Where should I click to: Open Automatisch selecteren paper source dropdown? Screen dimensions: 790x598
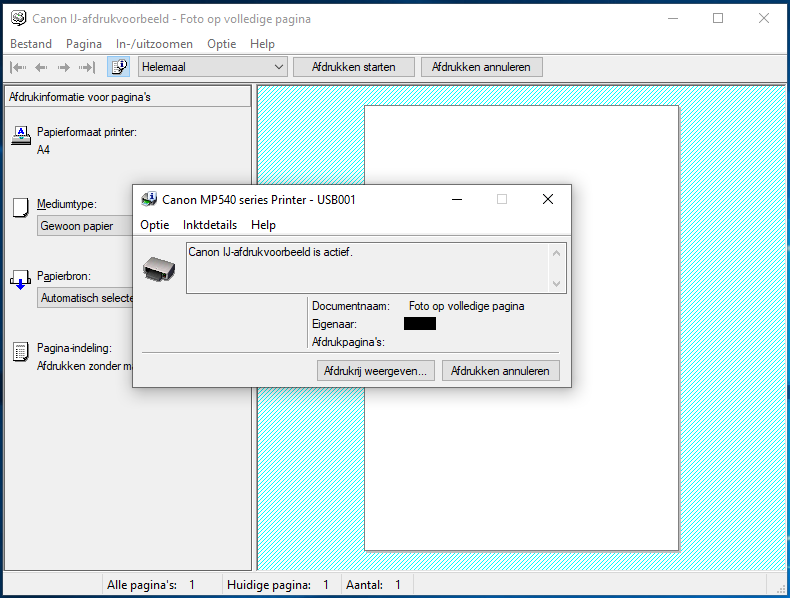click(x=85, y=298)
